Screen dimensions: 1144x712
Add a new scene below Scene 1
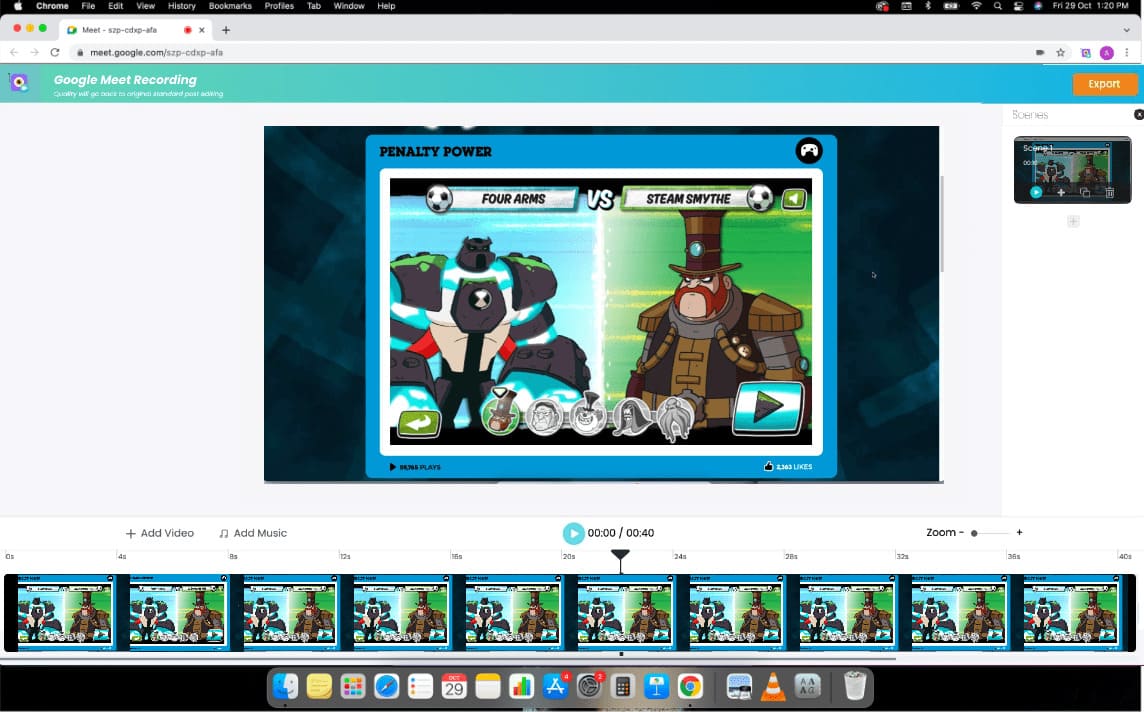click(x=1073, y=221)
